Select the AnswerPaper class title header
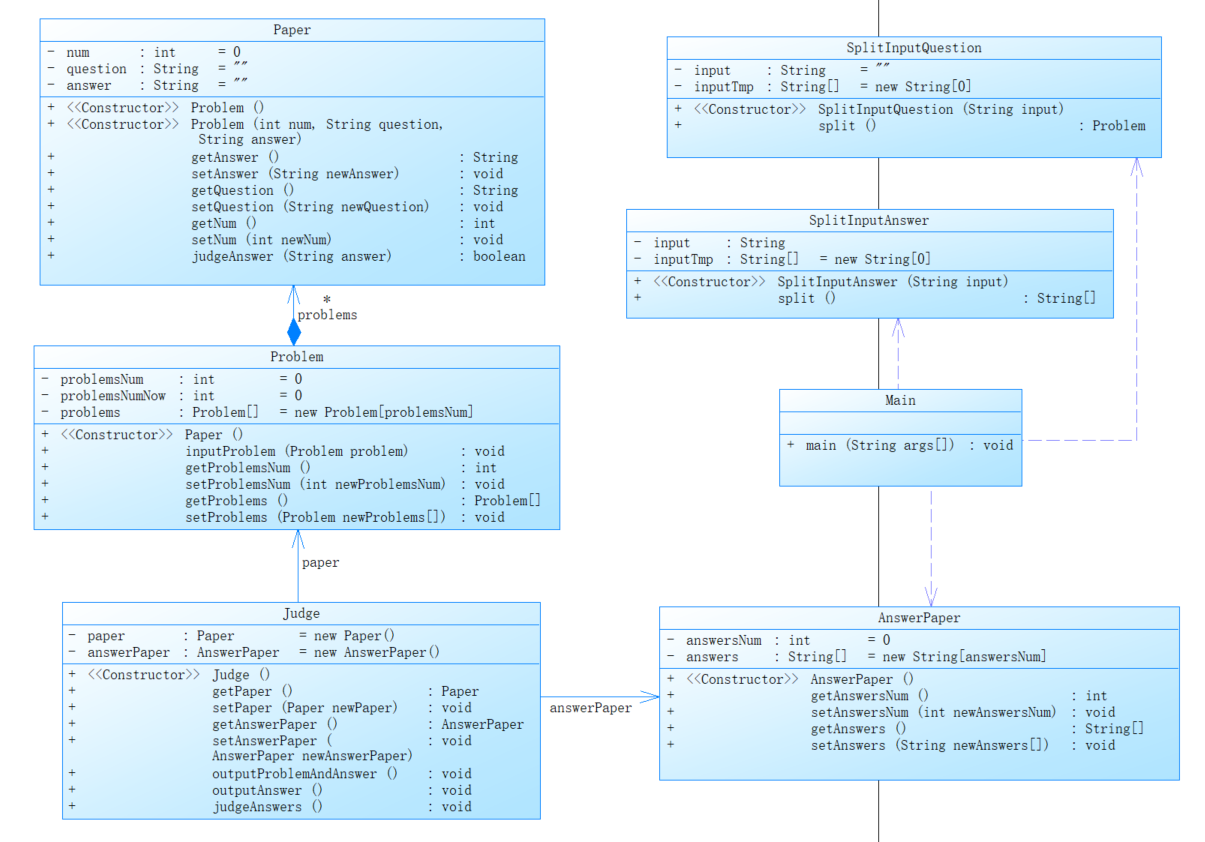1205x842 pixels. (919, 618)
